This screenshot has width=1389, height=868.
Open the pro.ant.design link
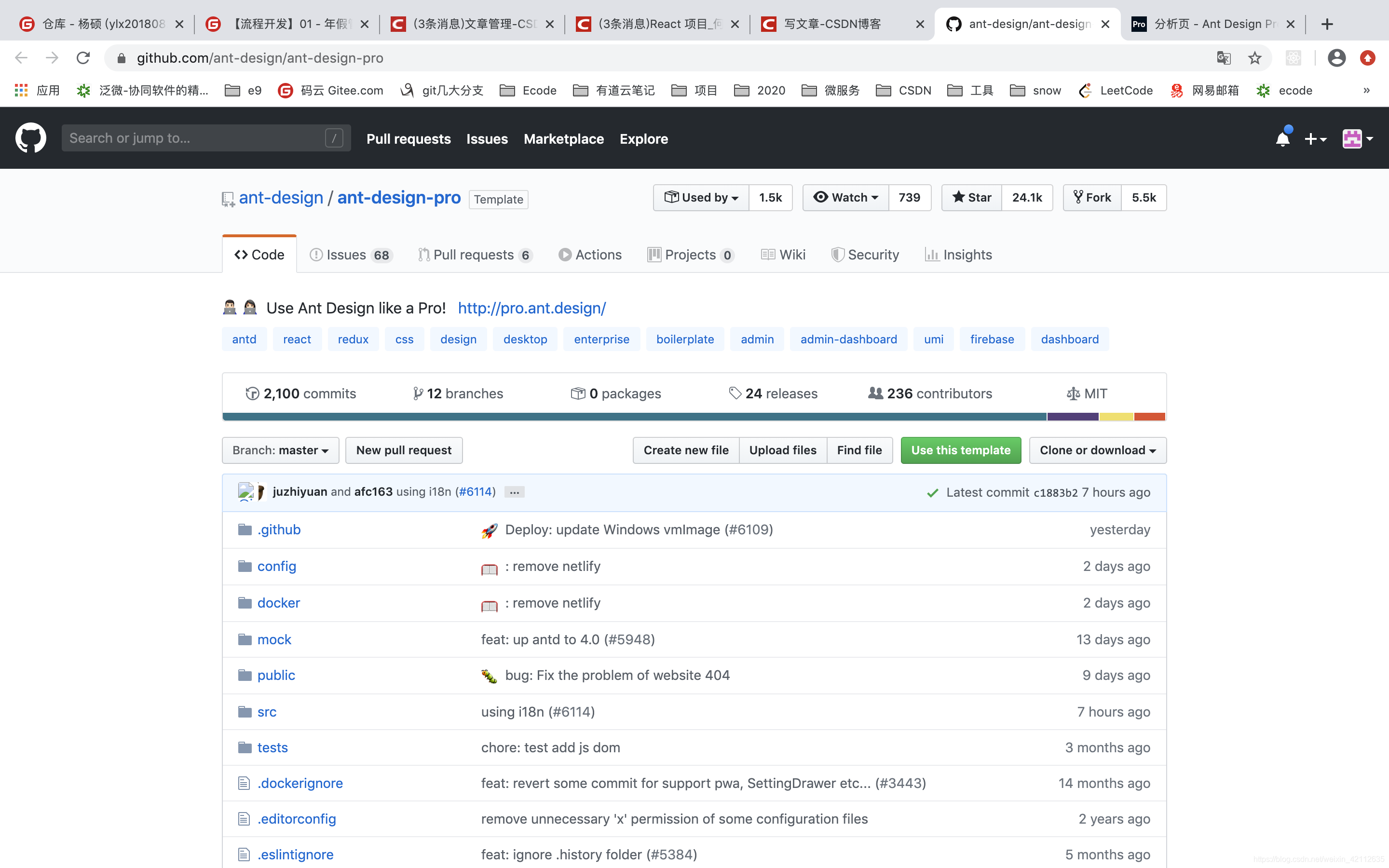[x=531, y=308]
